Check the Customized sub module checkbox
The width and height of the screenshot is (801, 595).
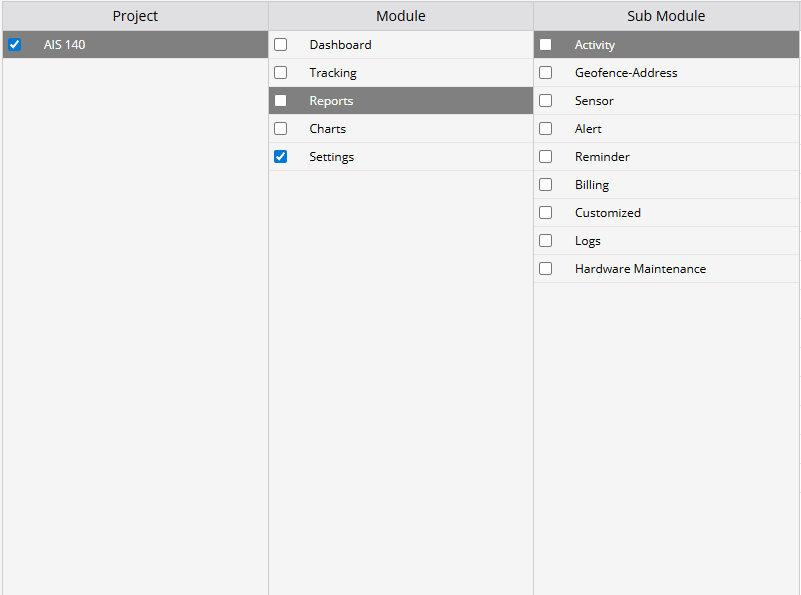point(546,213)
